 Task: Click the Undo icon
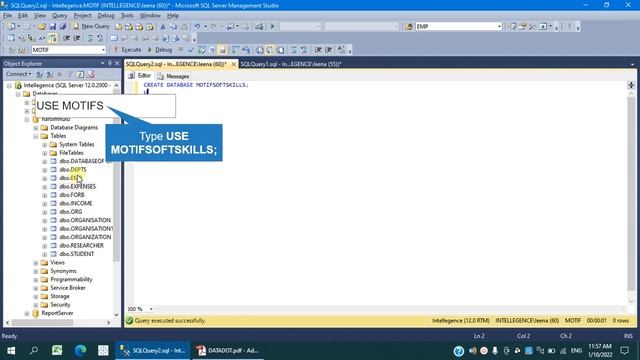click(198, 27)
